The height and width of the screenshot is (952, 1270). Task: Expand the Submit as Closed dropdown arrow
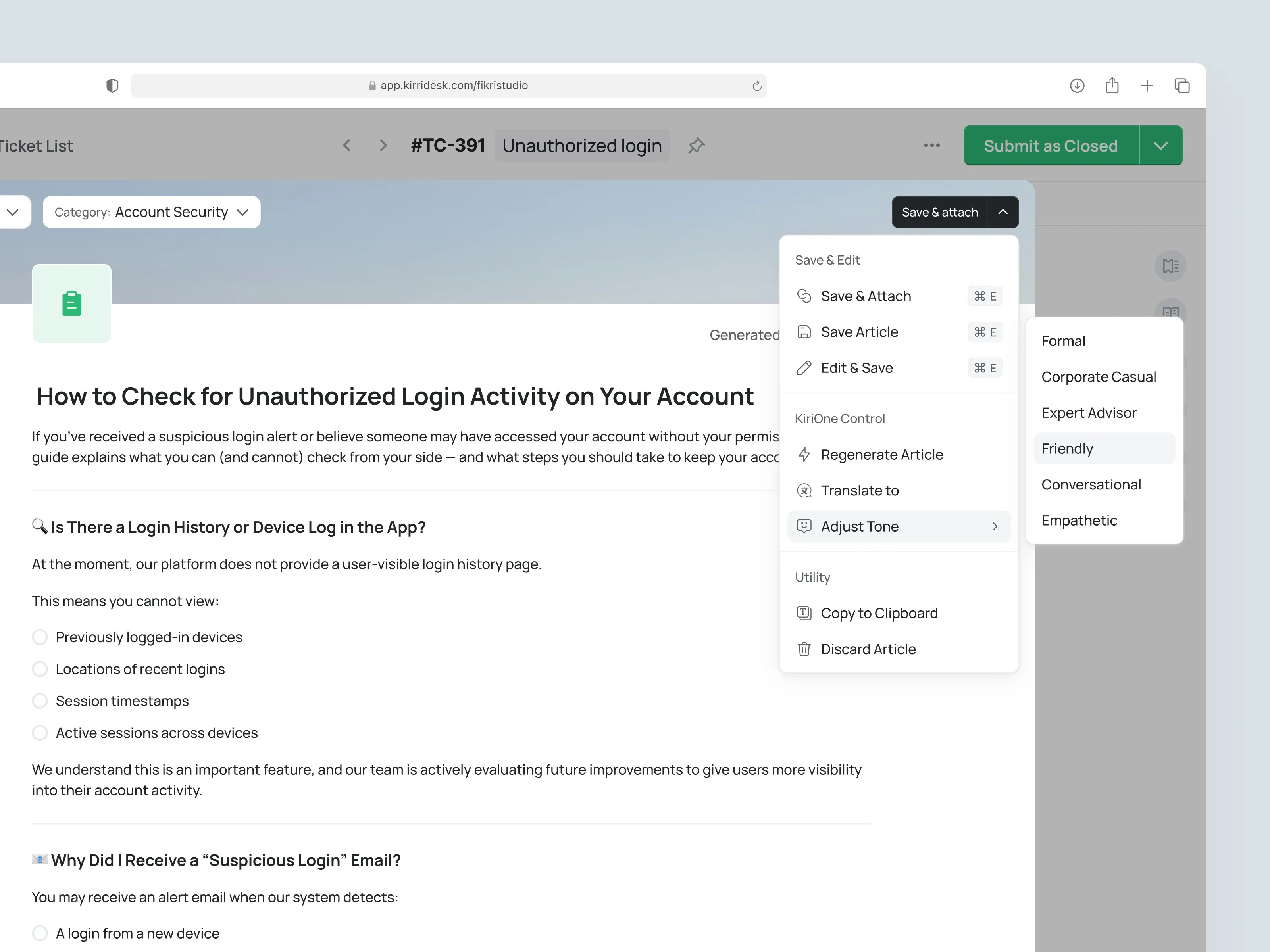1160,145
